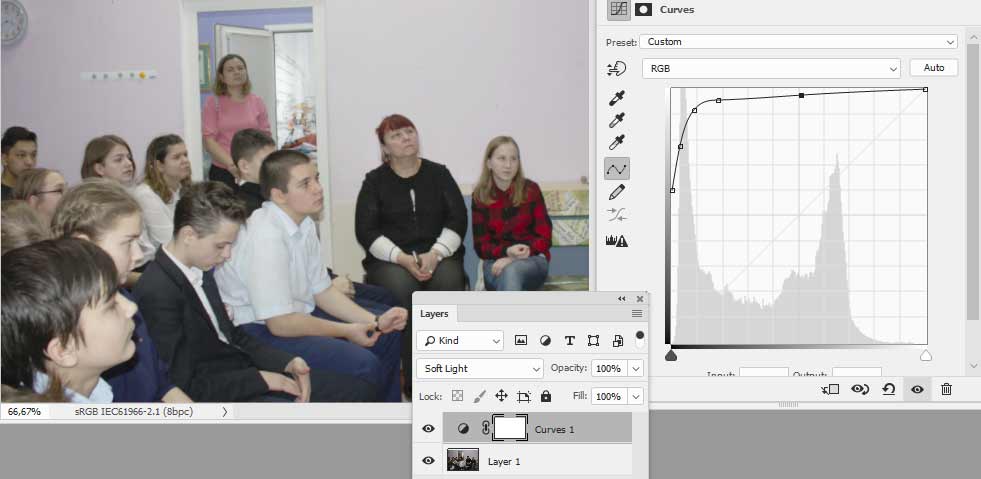The image size is (981, 479).
Task: Click the sRGB IEC61966-2.1 status text
Action: tap(135, 411)
